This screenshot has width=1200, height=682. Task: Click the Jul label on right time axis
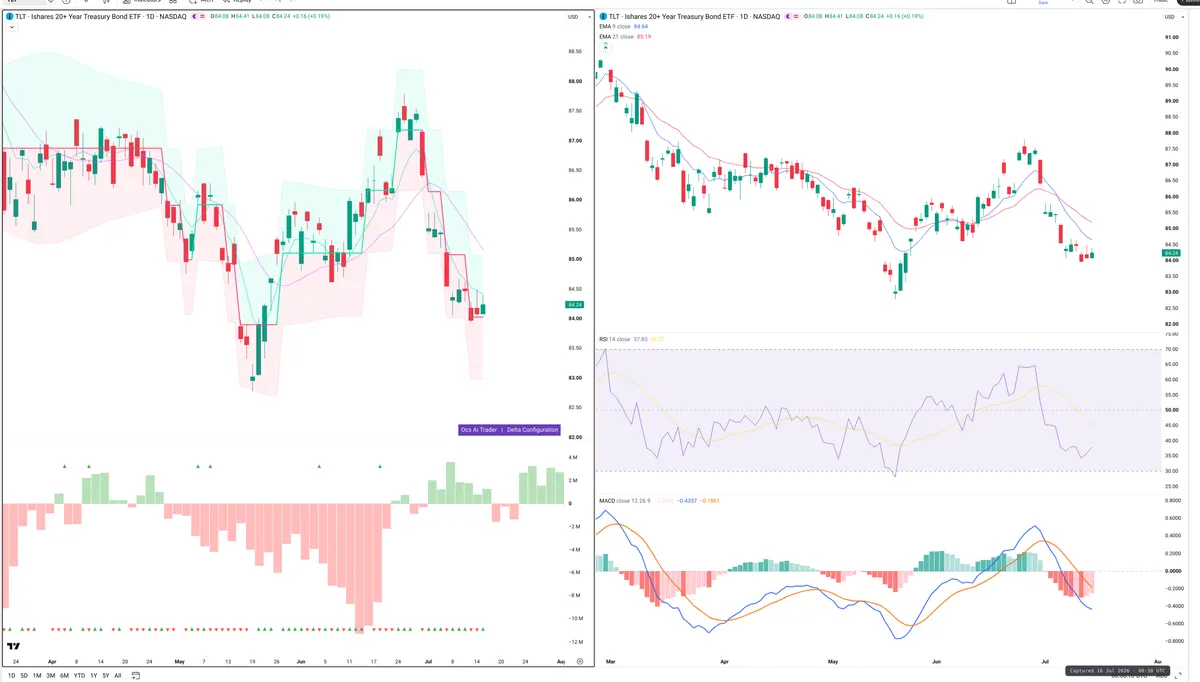click(x=1045, y=661)
